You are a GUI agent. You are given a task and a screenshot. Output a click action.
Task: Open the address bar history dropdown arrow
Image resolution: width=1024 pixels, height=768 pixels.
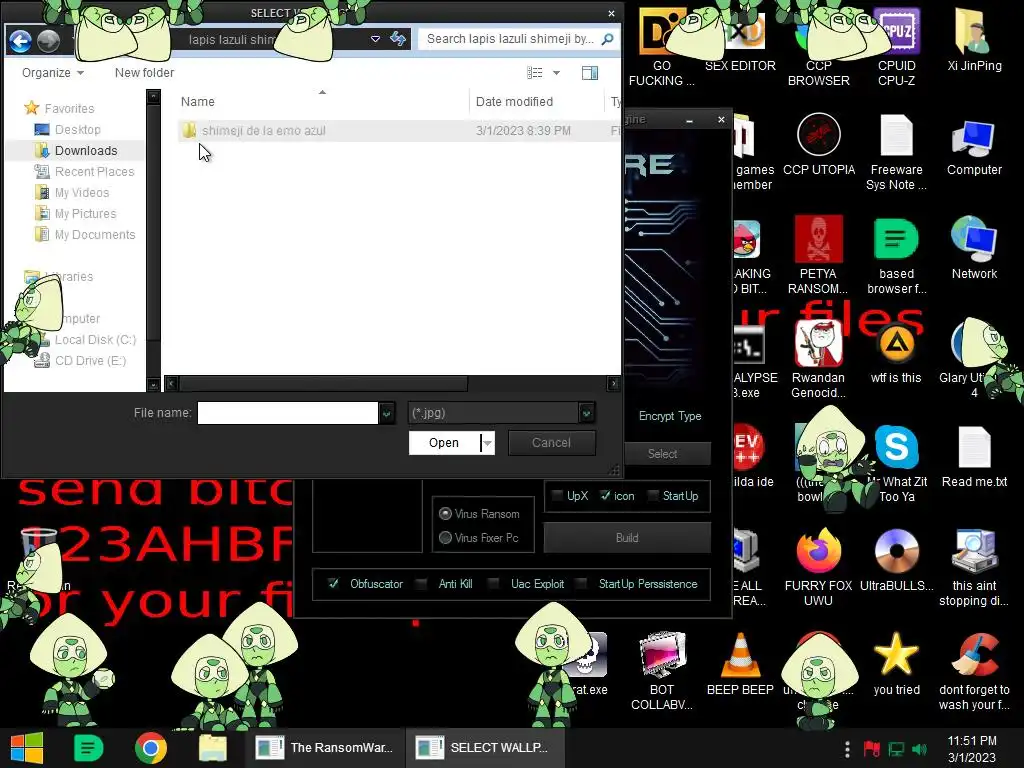coord(376,39)
